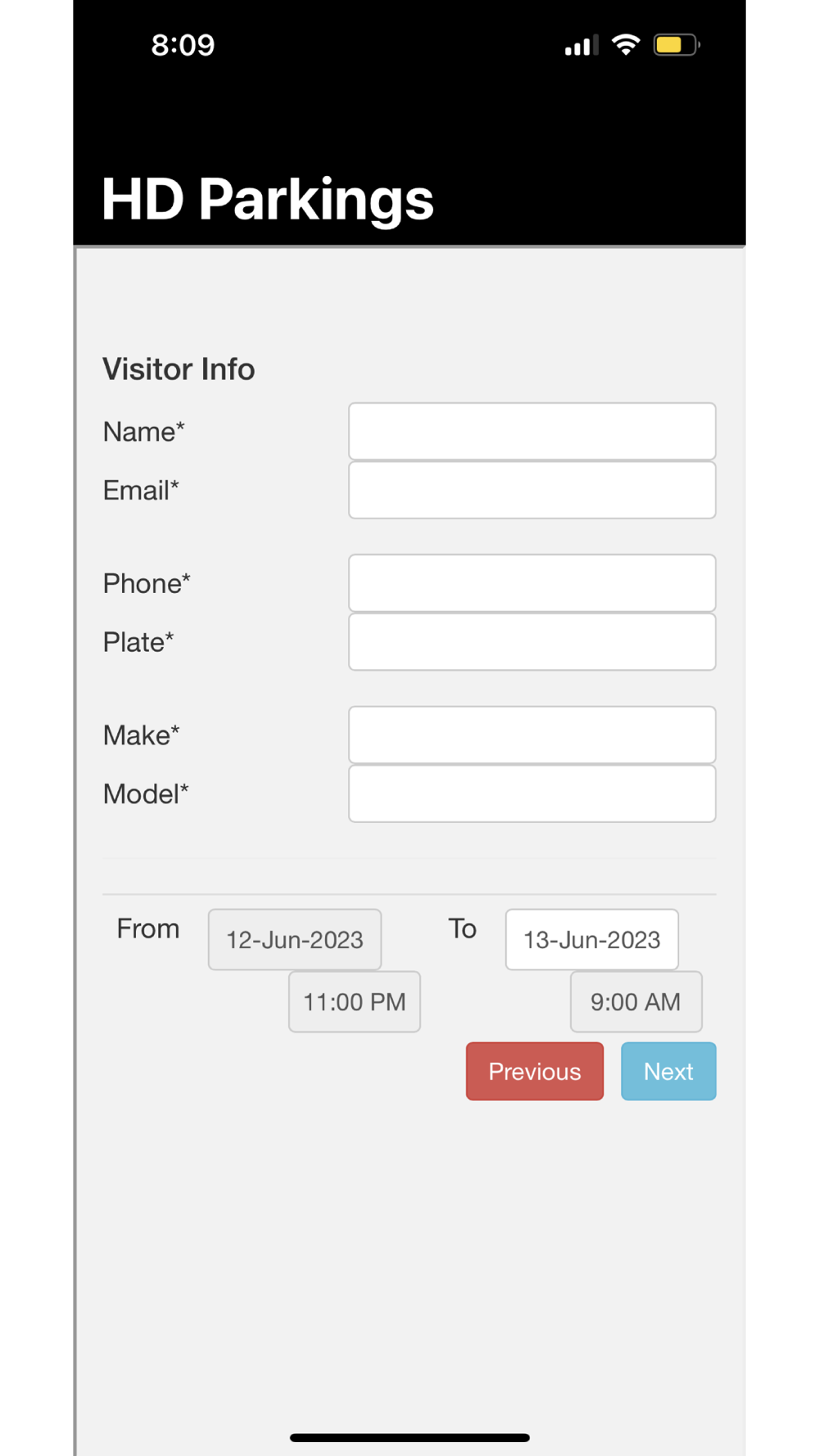Select the Phone text box

click(x=532, y=583)
